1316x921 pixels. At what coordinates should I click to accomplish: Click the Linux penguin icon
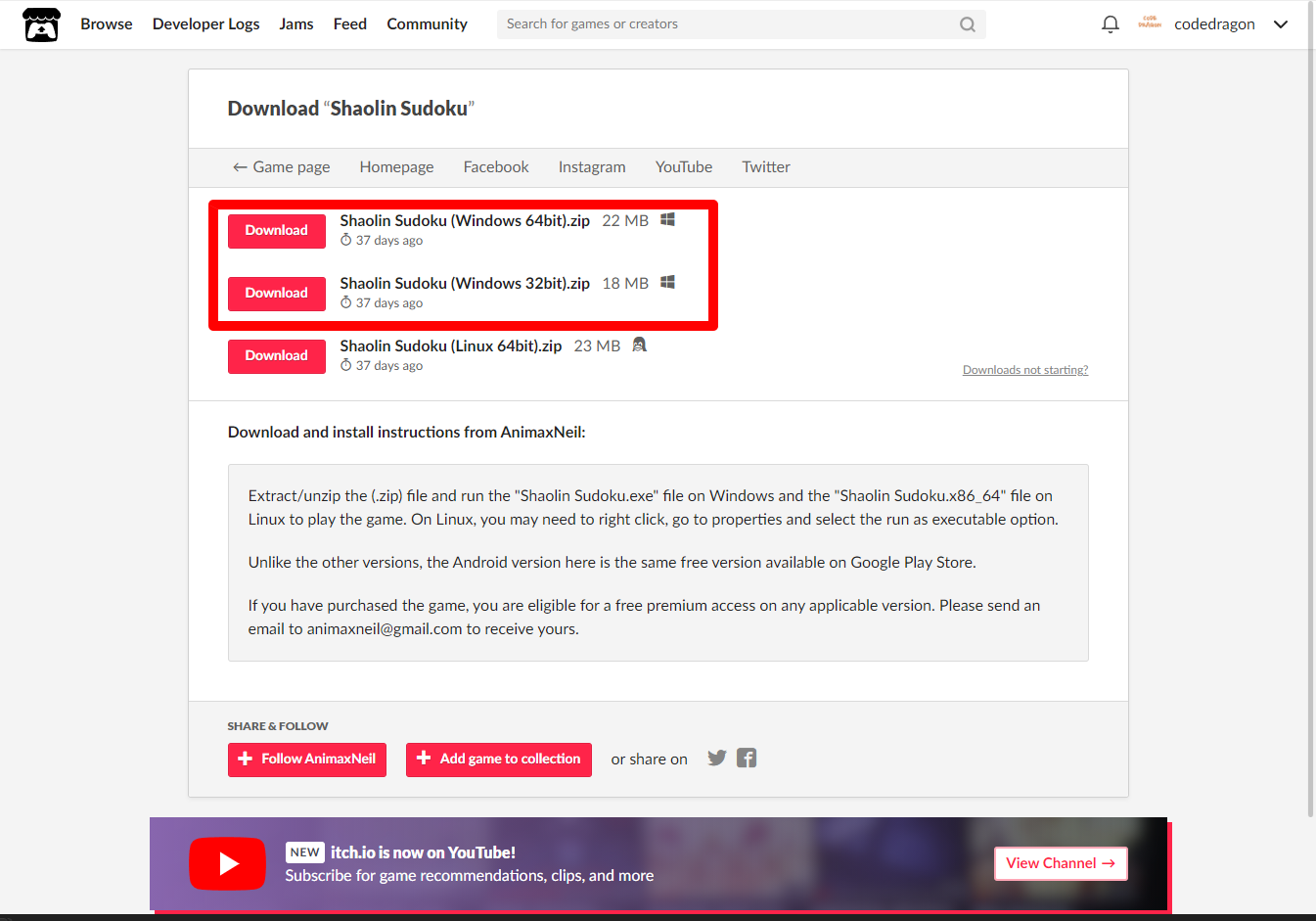639,345
